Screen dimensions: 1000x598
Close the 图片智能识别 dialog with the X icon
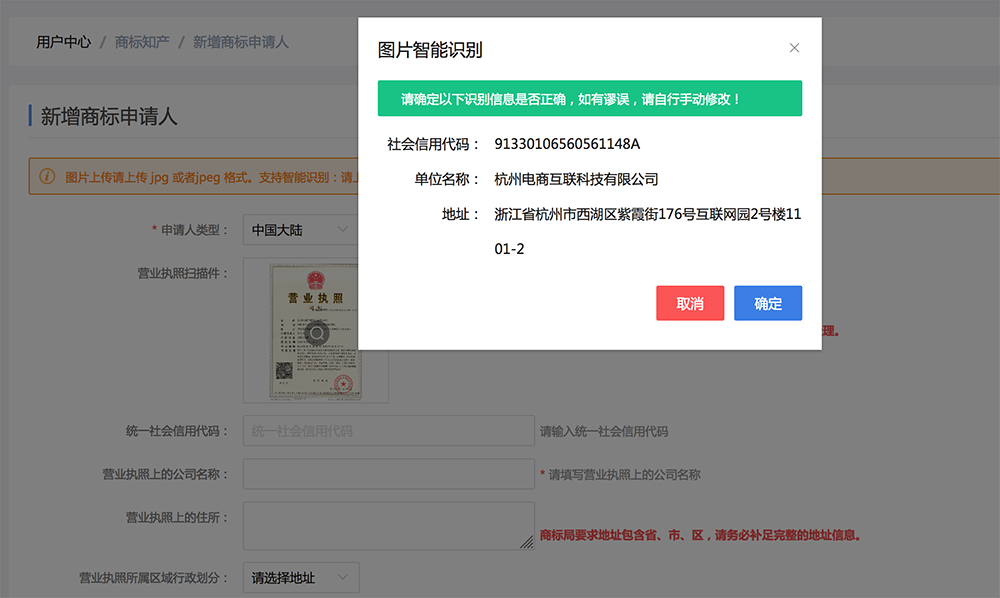(794, 48)
